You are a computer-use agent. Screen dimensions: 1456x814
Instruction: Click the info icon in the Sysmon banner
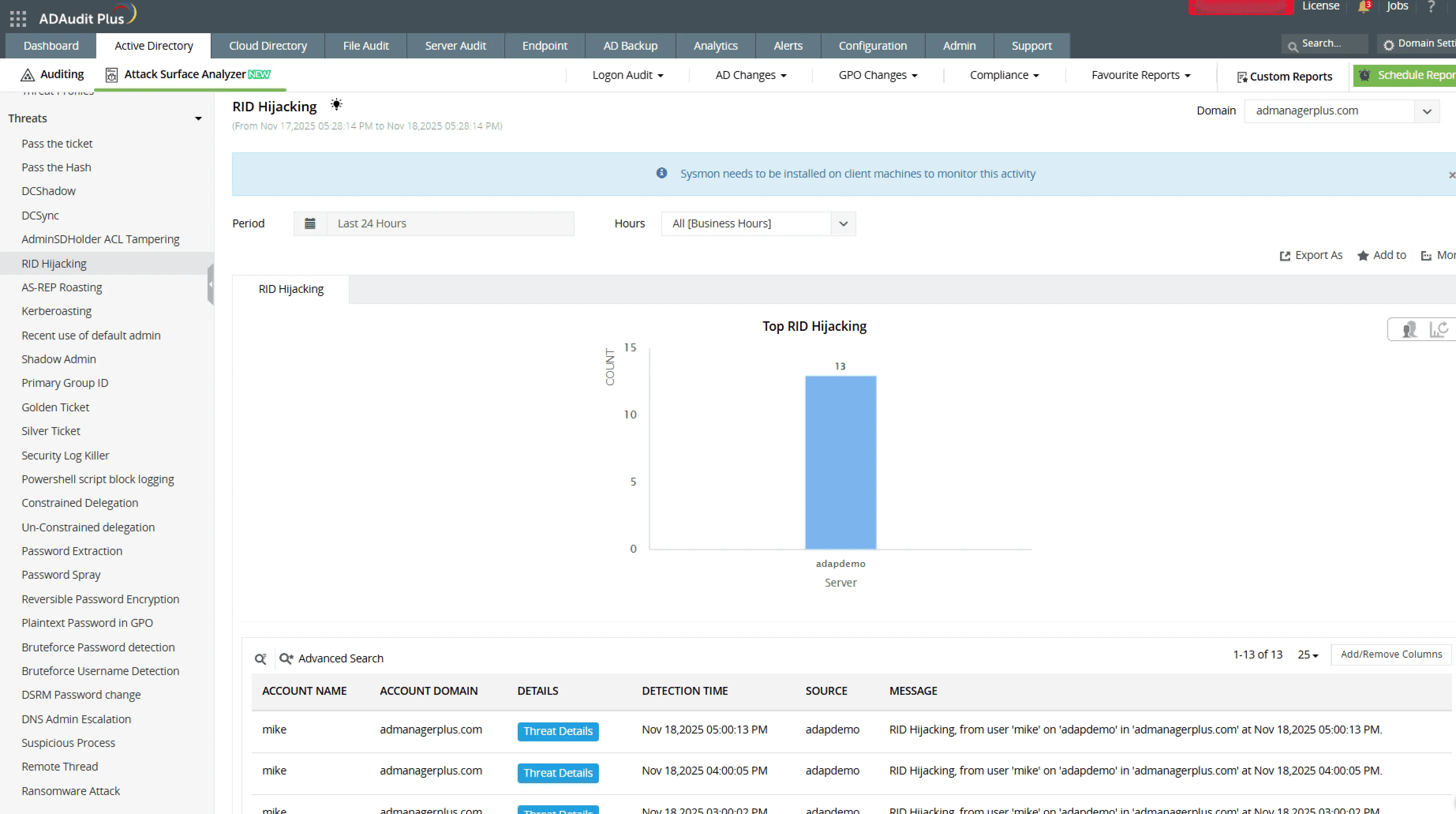[661, 173]
